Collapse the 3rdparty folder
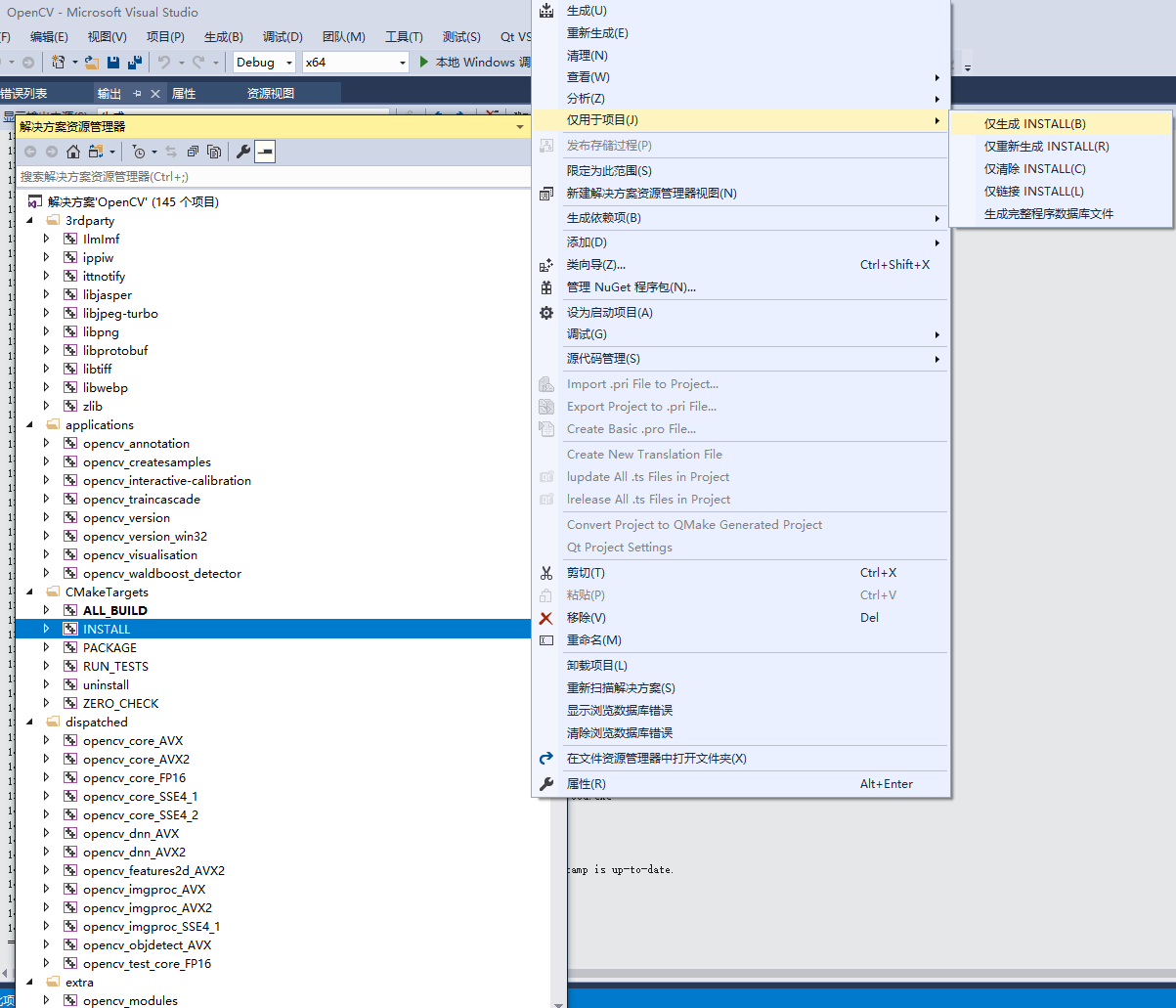Image resolution: width=1176 pixels, height=1008 pixels. 29,221
